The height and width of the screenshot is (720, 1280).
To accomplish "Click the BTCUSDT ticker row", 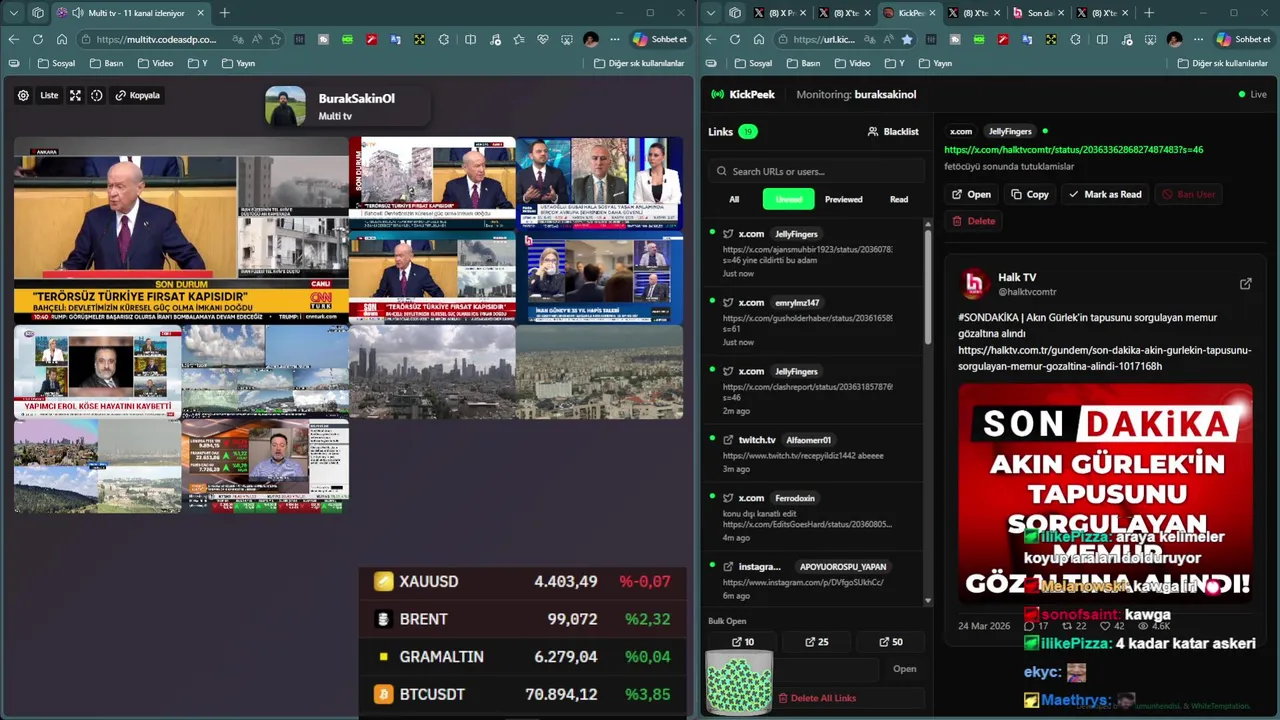I will click(522, 694).
